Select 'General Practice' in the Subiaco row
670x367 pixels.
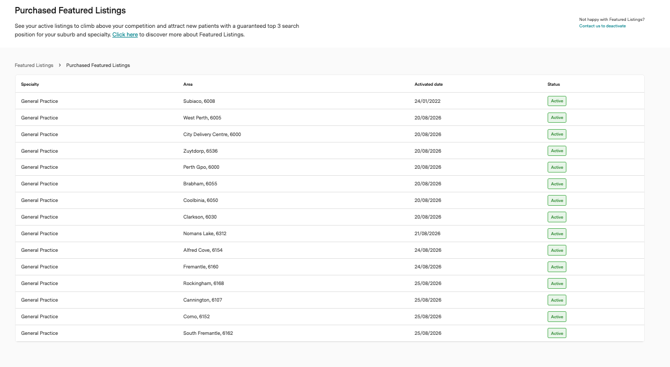[x=39, y=101]
